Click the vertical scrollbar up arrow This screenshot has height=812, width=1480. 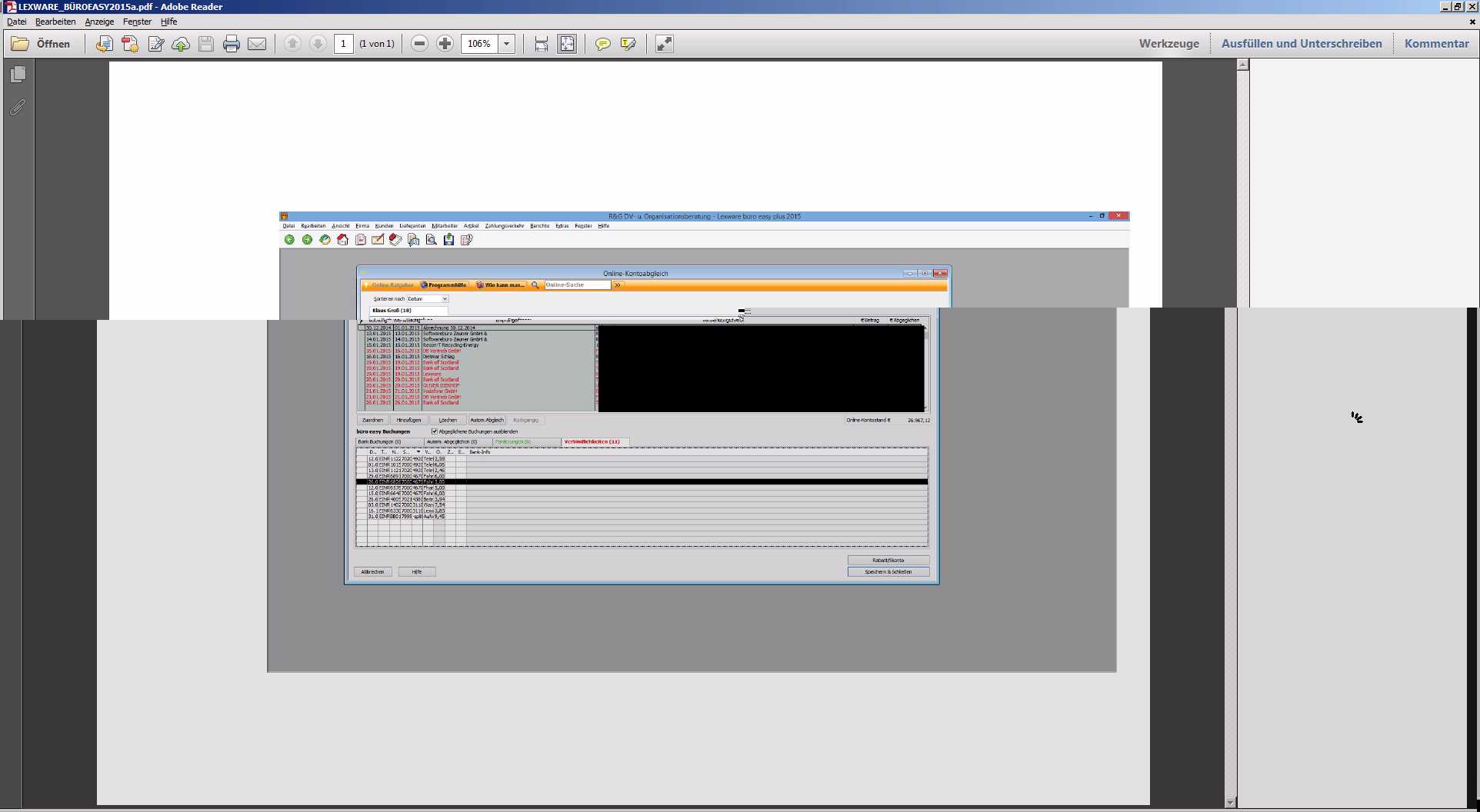pos(1242,65)
